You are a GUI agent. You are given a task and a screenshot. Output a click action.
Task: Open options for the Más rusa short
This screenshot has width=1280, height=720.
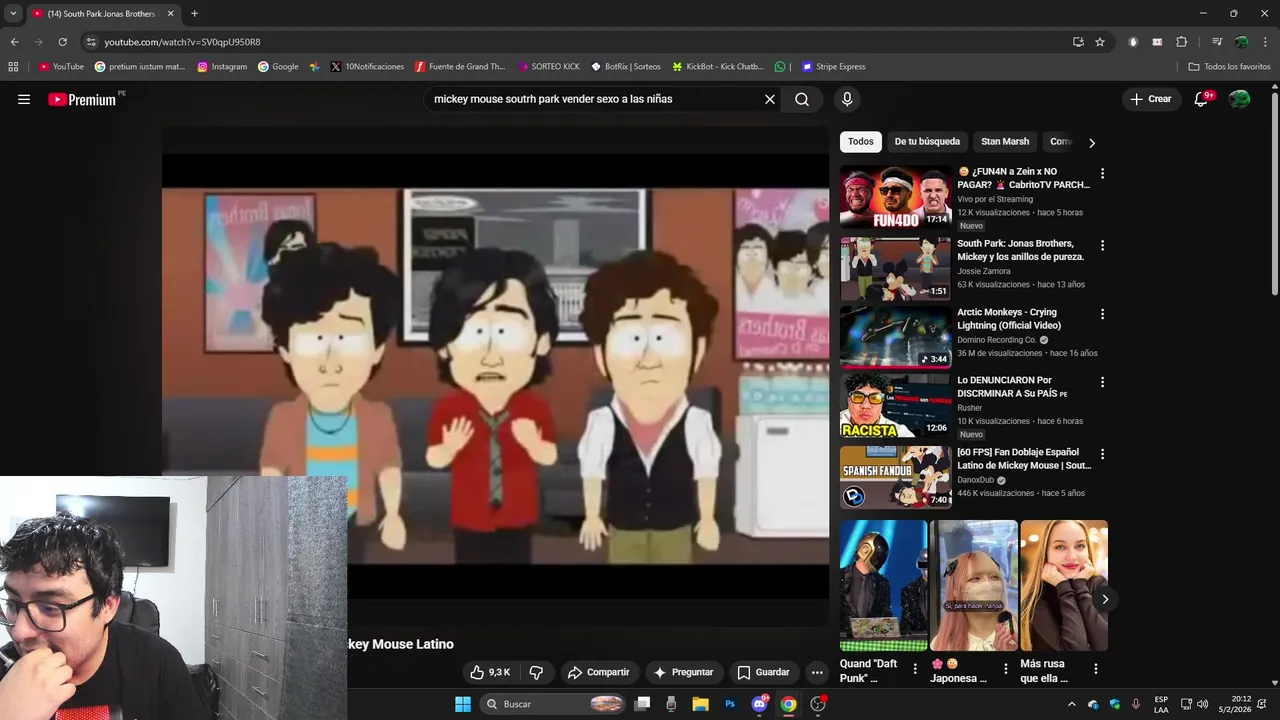[1095, 669]
